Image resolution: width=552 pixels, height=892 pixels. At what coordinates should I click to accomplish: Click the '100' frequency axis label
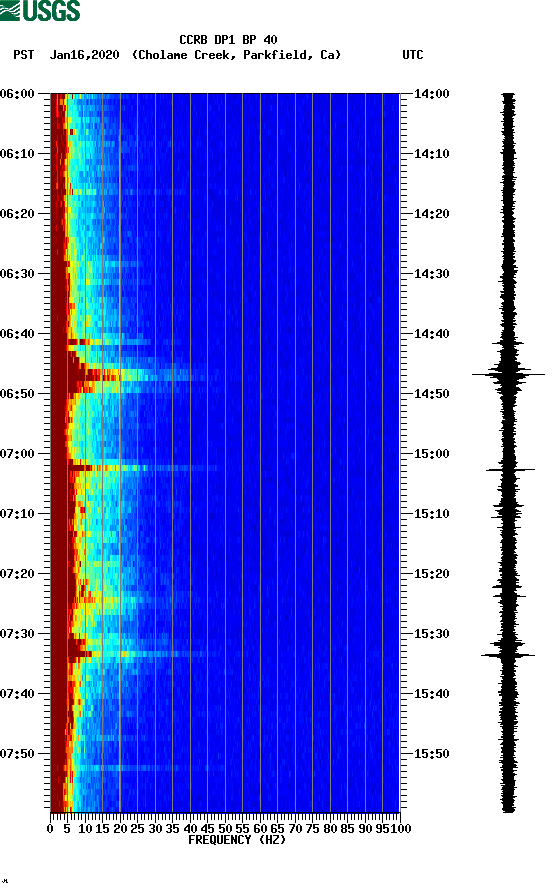tap(401, 829)
